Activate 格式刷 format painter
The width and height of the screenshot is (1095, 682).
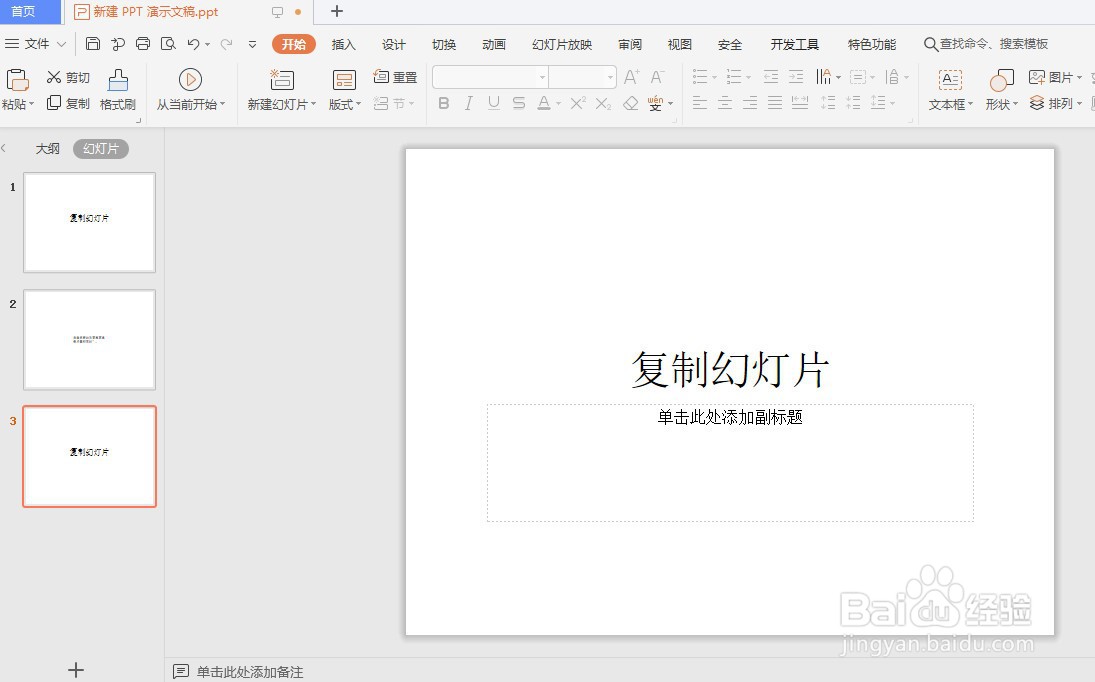[x=117, y=90]
